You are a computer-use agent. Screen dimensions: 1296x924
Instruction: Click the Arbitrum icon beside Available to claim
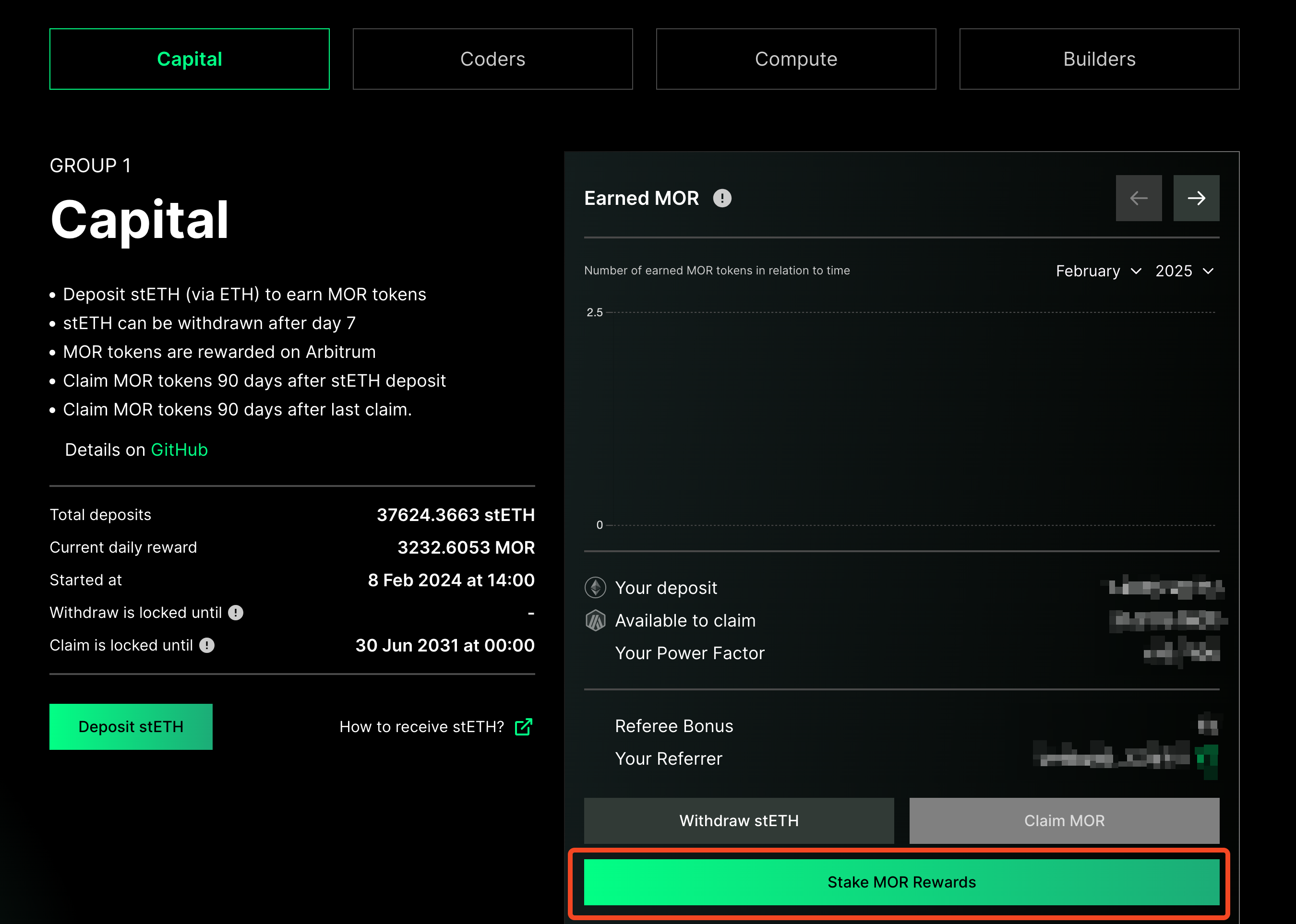coord(595,621)
